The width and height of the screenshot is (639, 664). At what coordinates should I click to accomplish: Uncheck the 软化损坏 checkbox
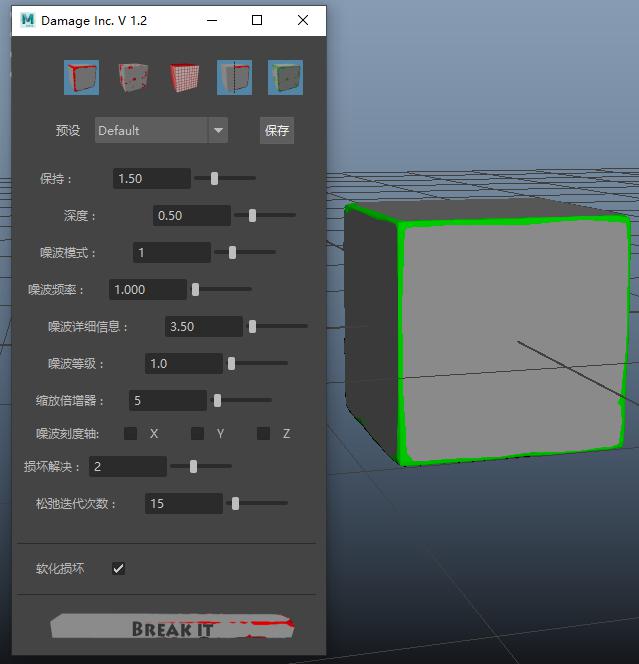click(119, 568)
